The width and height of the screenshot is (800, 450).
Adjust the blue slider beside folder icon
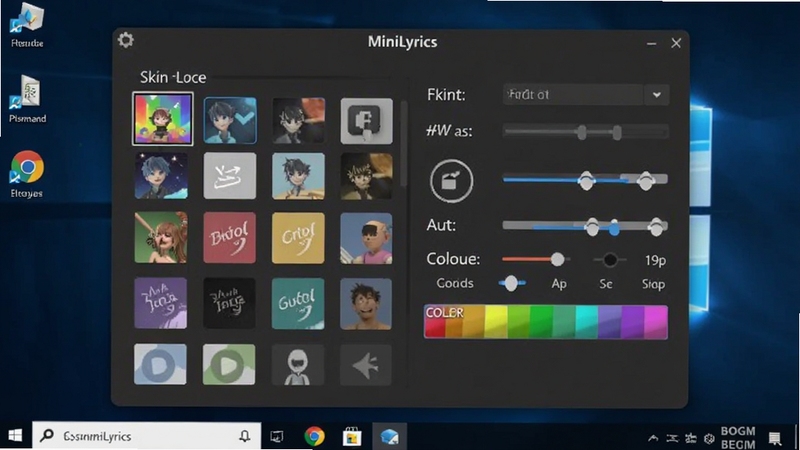[x=585, y=180]
